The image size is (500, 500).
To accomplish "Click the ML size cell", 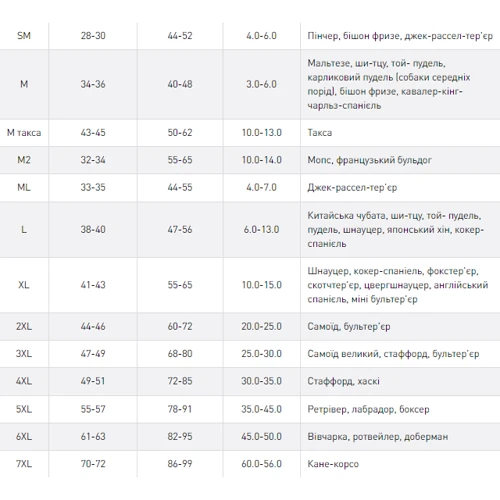I will [24, 187].
